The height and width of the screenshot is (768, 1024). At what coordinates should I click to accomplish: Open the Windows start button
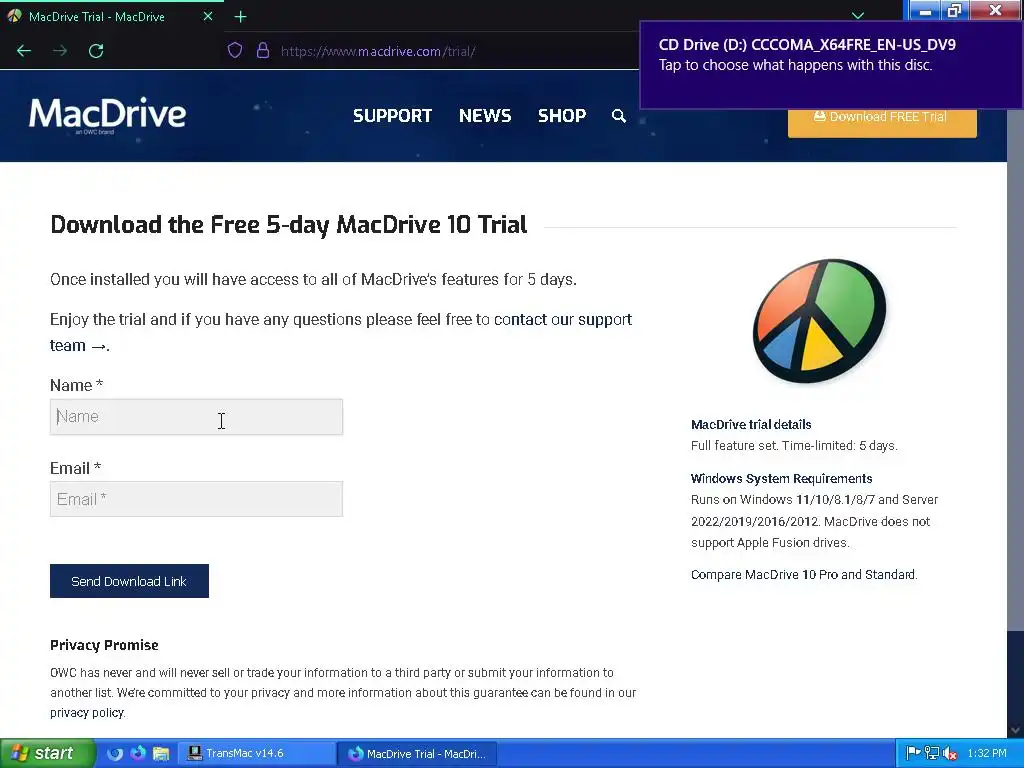pos(47,754)
